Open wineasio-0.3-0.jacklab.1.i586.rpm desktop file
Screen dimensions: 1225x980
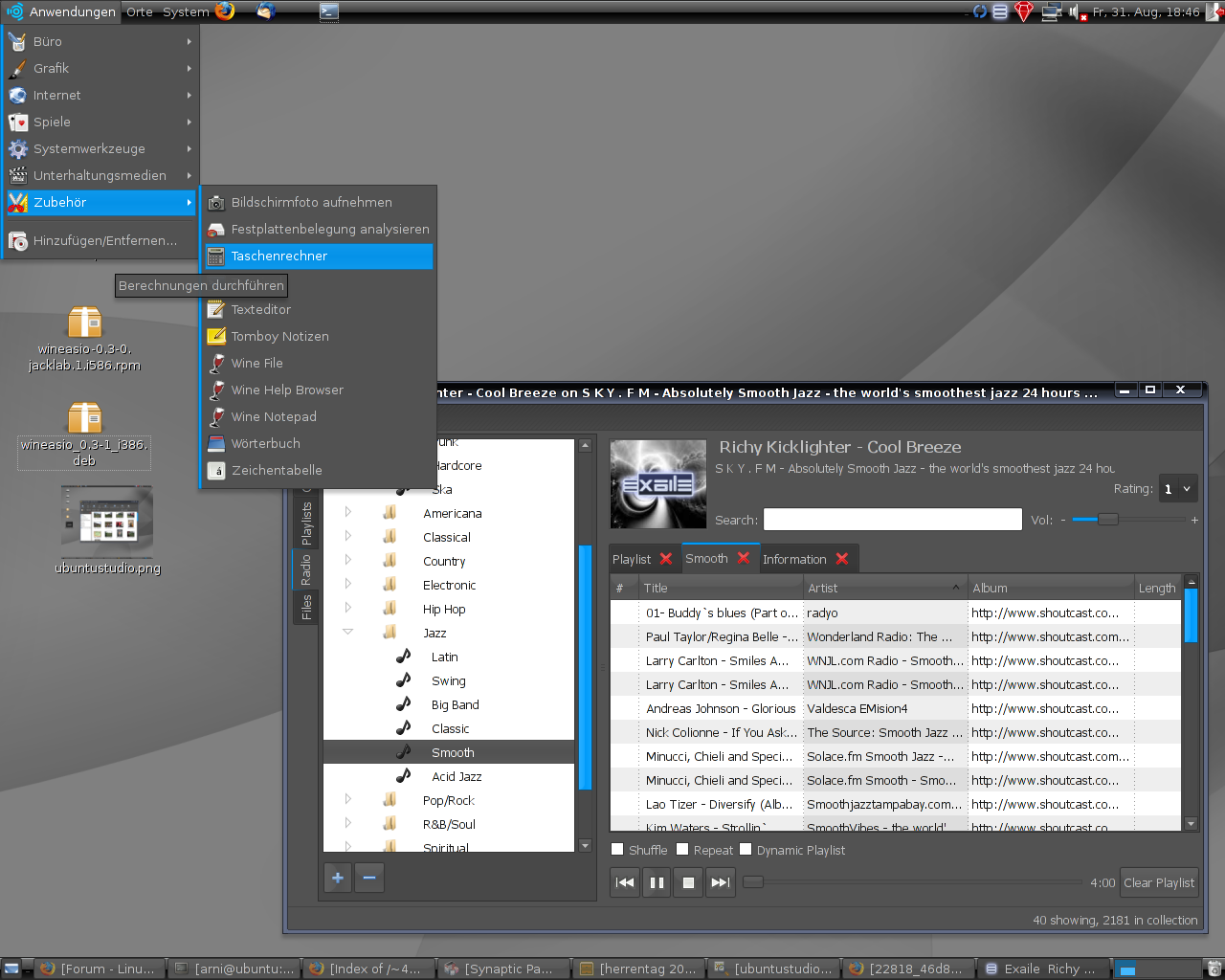[84, 340]
